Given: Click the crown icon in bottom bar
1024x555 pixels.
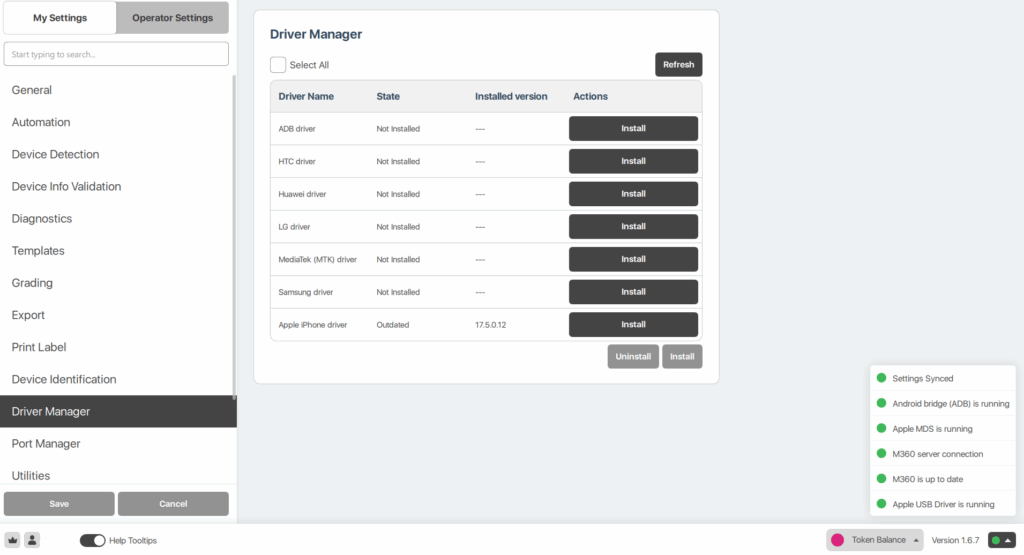Looking at the screenshot, I should [13, 540].
